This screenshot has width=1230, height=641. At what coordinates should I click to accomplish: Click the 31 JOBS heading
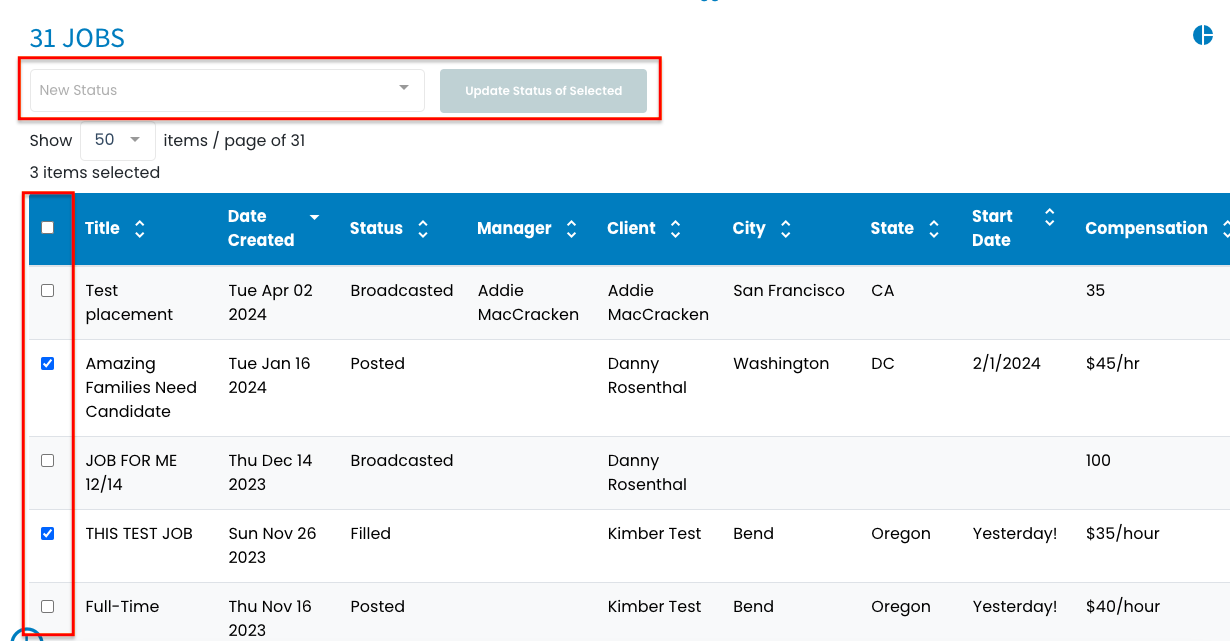(75, 38)
